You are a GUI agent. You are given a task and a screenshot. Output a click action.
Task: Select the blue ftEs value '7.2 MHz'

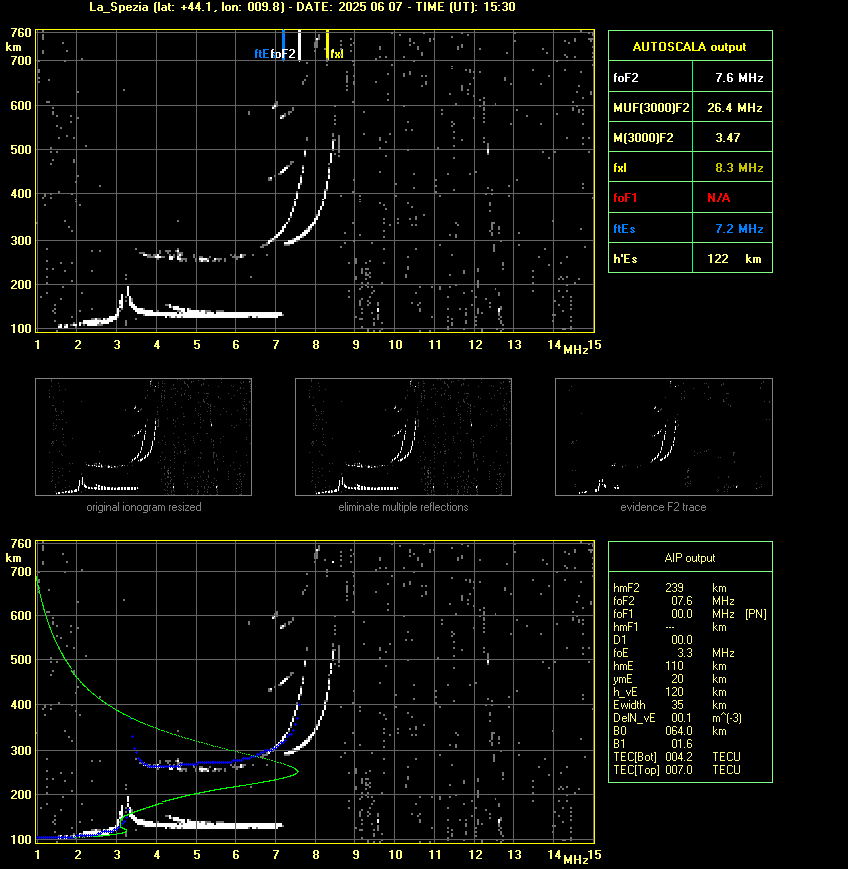click(739, 228)
